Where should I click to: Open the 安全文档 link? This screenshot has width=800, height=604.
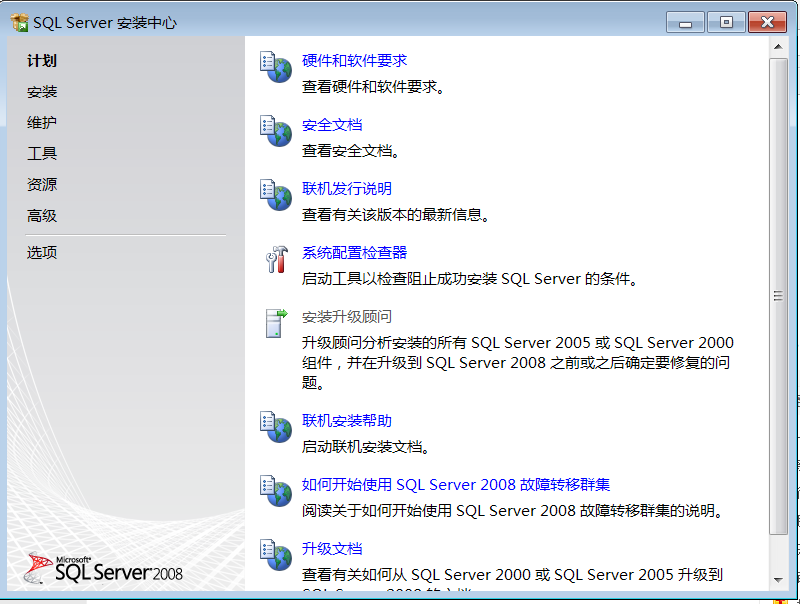point(332,125)
